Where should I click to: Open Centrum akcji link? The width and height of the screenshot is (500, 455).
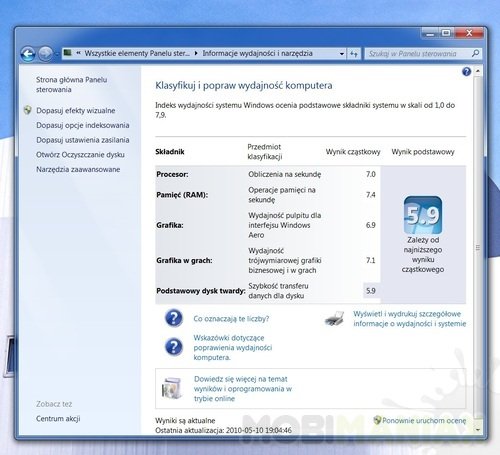pyautogui.click(x=58, y=418)
